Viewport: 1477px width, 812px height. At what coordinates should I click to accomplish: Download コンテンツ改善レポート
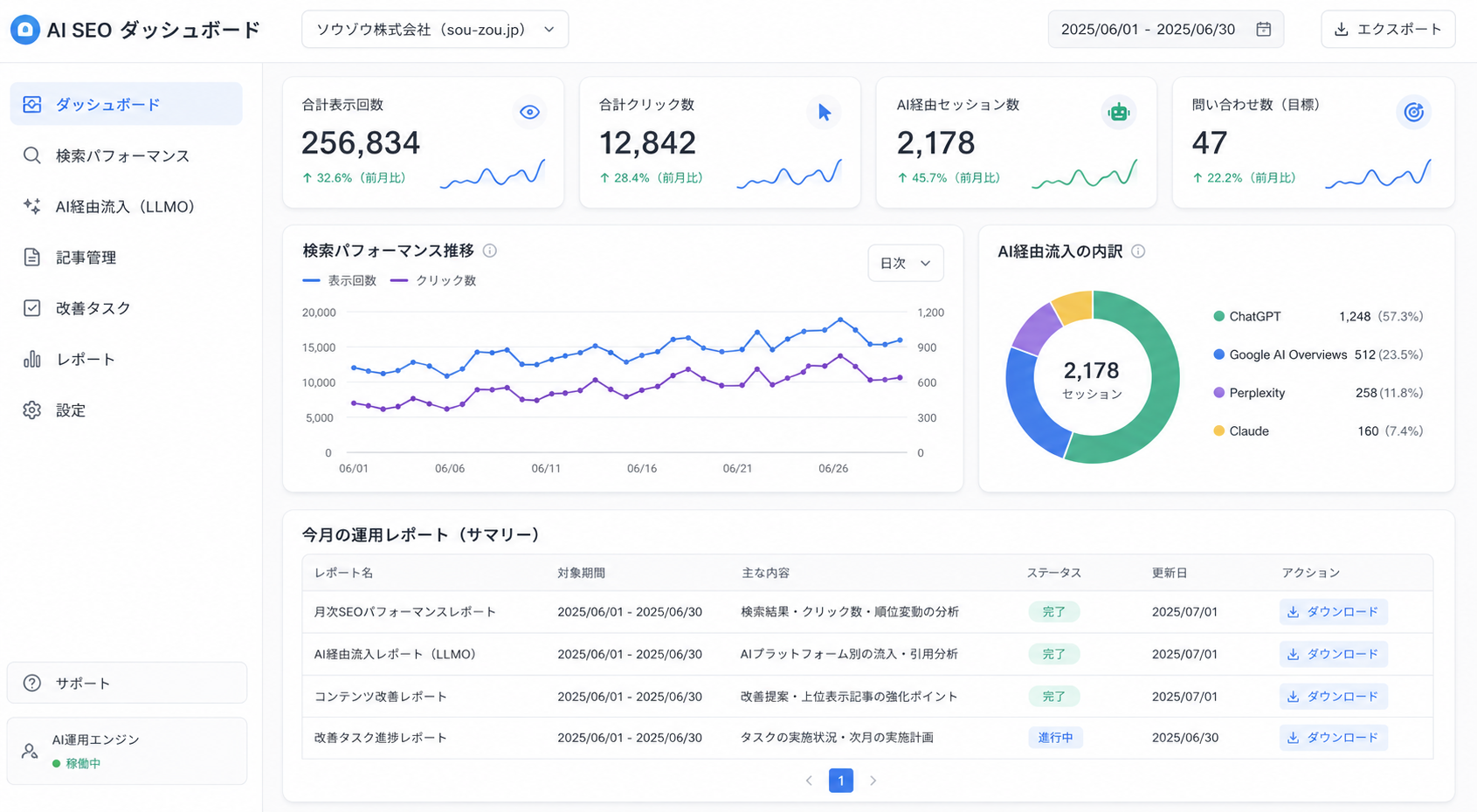pyautogui.click(x=1334, y=696)
